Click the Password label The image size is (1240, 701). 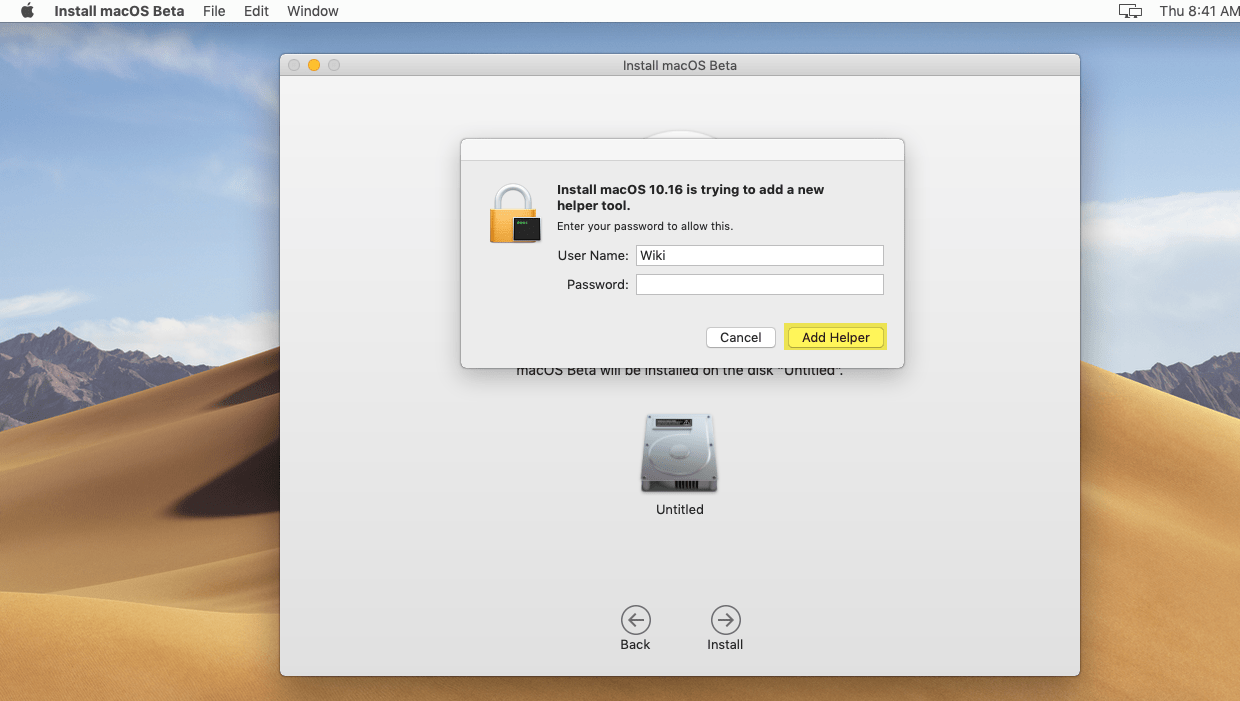598,285
